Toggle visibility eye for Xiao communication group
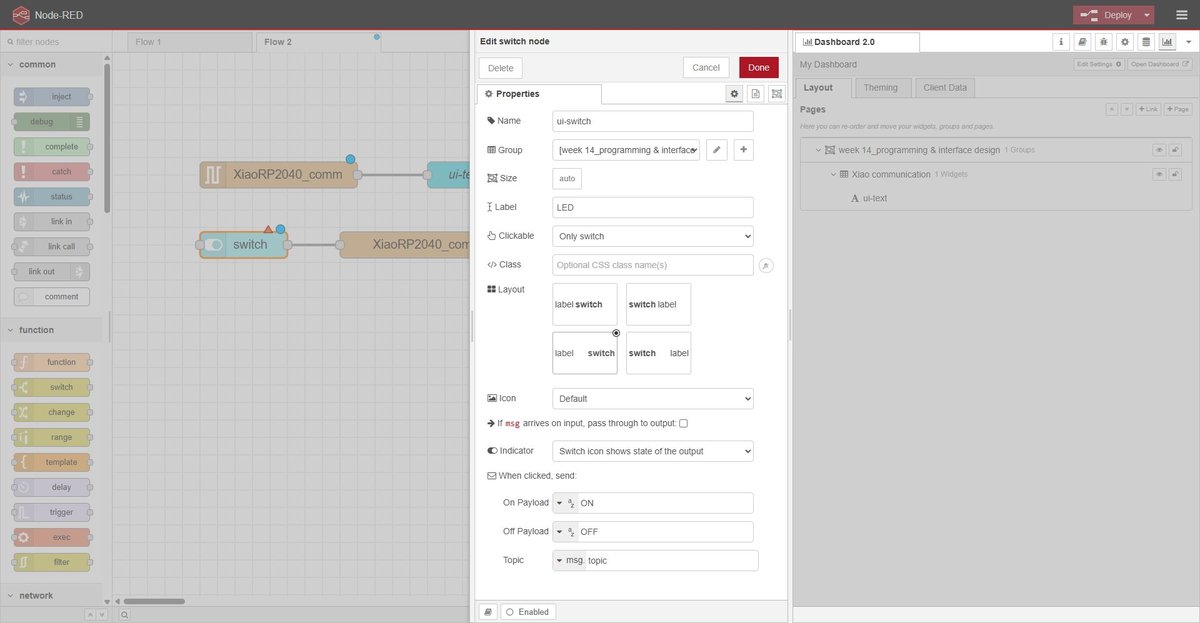1200x623 pixels. [x=1159, y=174]
